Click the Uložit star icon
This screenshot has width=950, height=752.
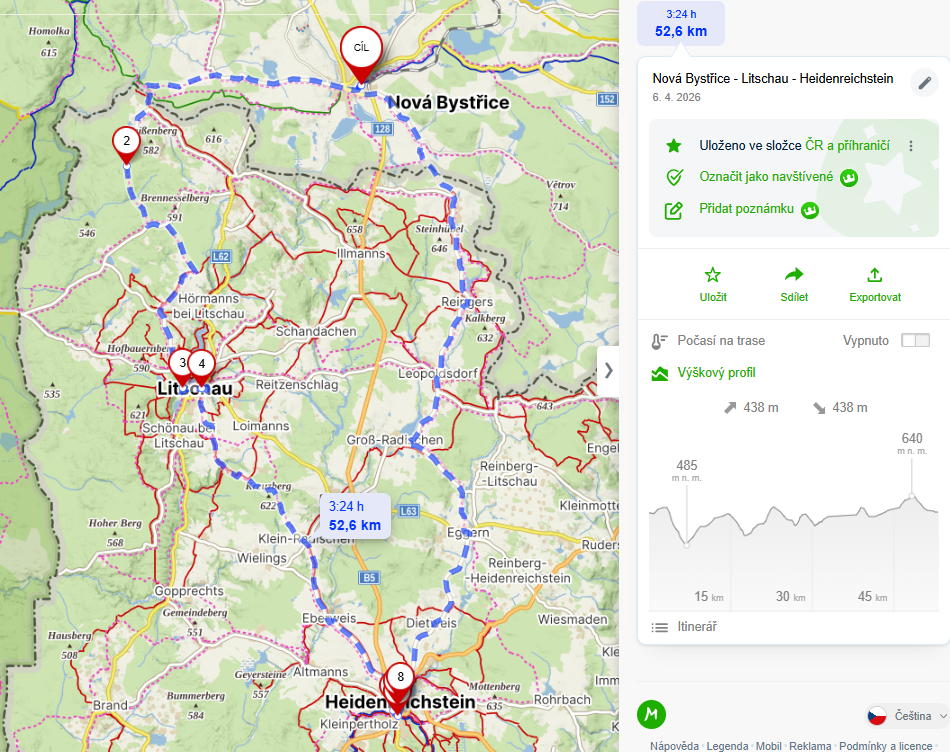[x=713, y=275]
